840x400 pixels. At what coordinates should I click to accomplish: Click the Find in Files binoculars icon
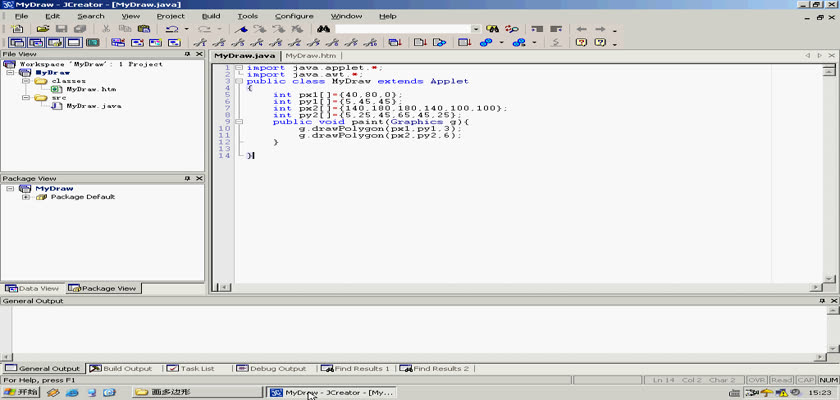pos(492,29)
